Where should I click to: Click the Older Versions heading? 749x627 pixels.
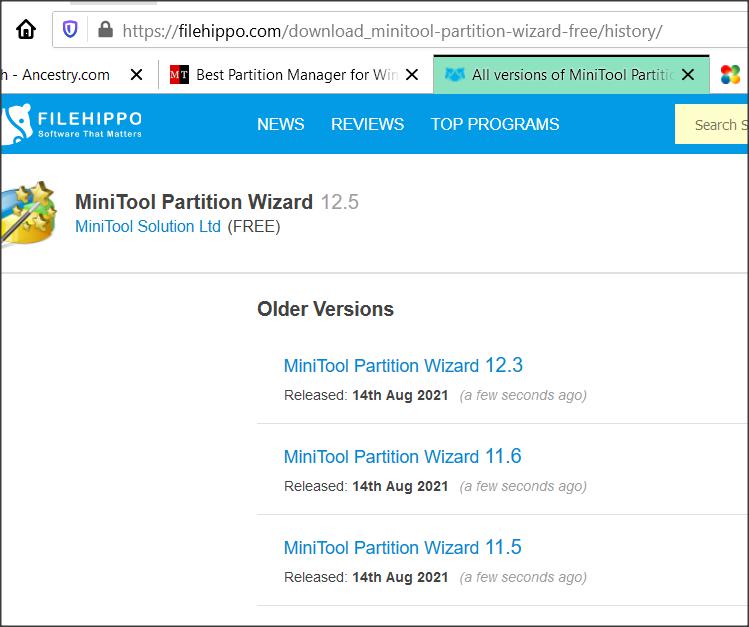[325, 309]
